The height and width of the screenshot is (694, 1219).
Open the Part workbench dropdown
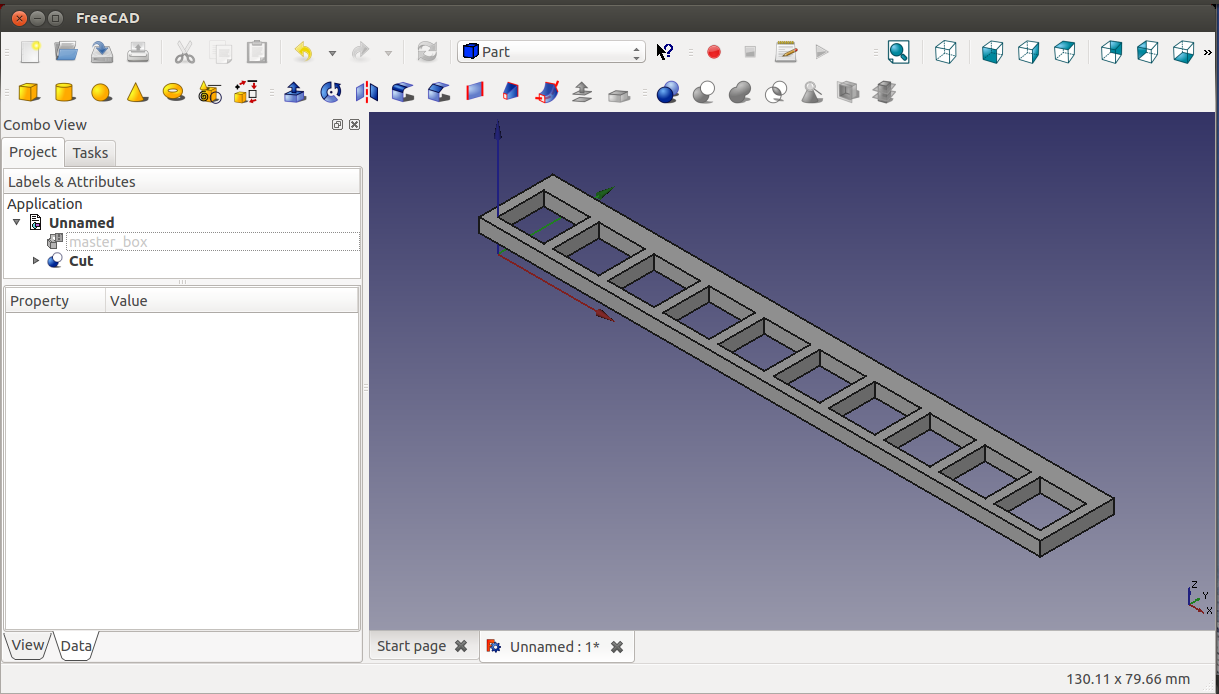click(x=551, y=52)
